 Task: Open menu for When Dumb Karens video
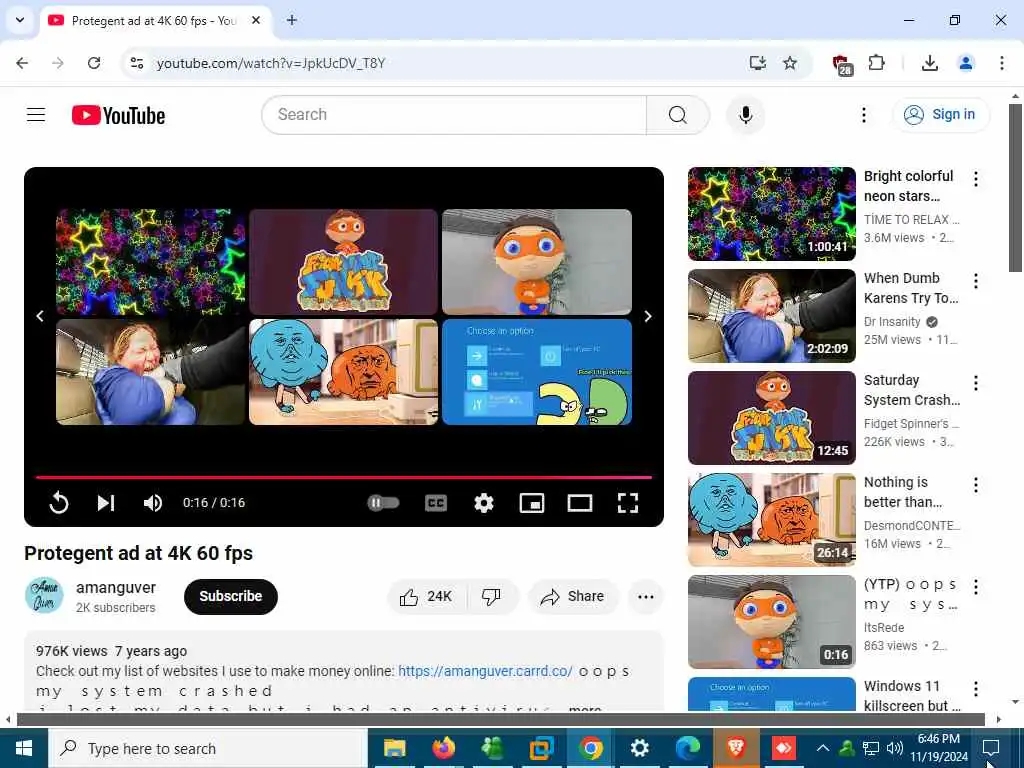point(976,281)
